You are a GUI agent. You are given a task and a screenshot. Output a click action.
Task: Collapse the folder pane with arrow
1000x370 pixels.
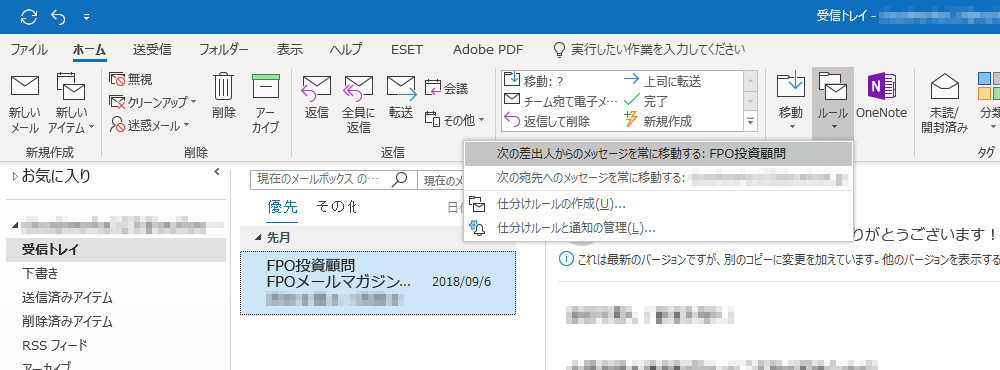pos(217,172)
